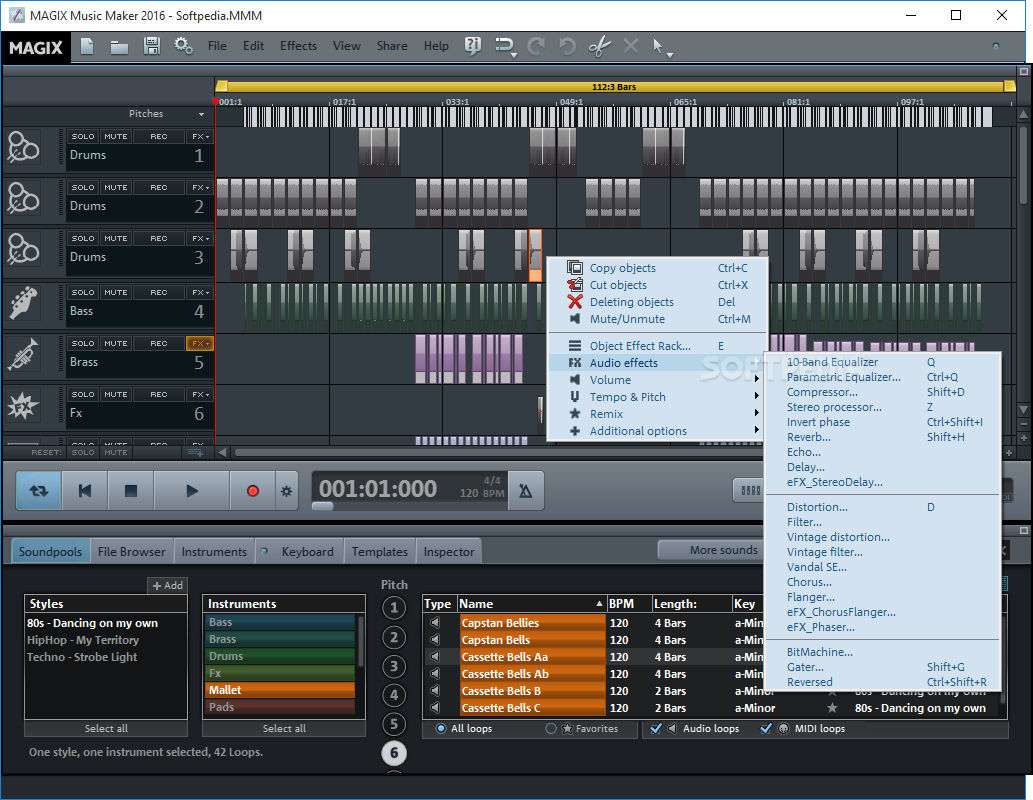The height and width of the screenshot is (800, 1033).
Task: Click the MAGIX logo
Action: point(36,47)
